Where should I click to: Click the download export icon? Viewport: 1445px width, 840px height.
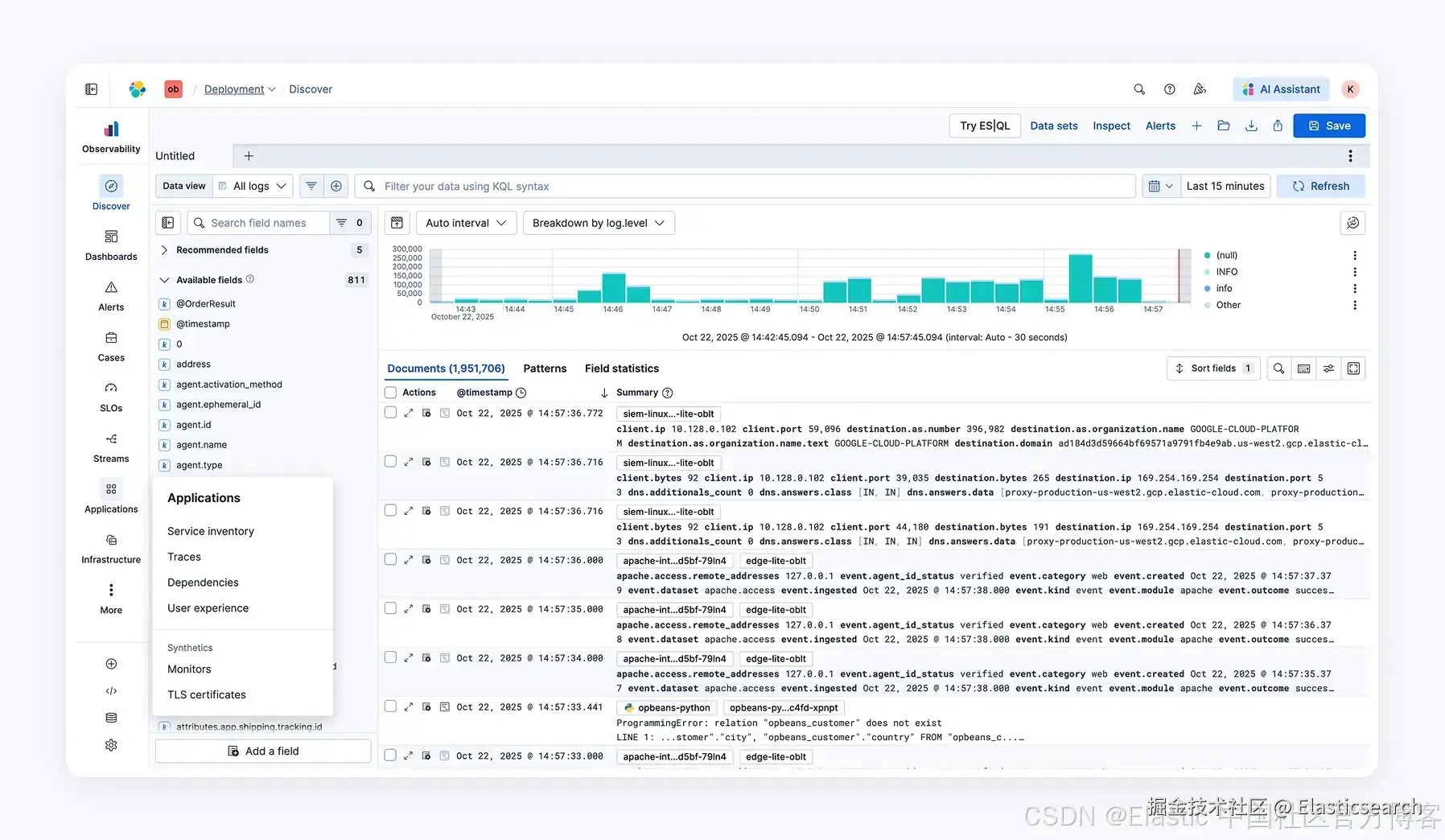click(x=1251, y=126)
